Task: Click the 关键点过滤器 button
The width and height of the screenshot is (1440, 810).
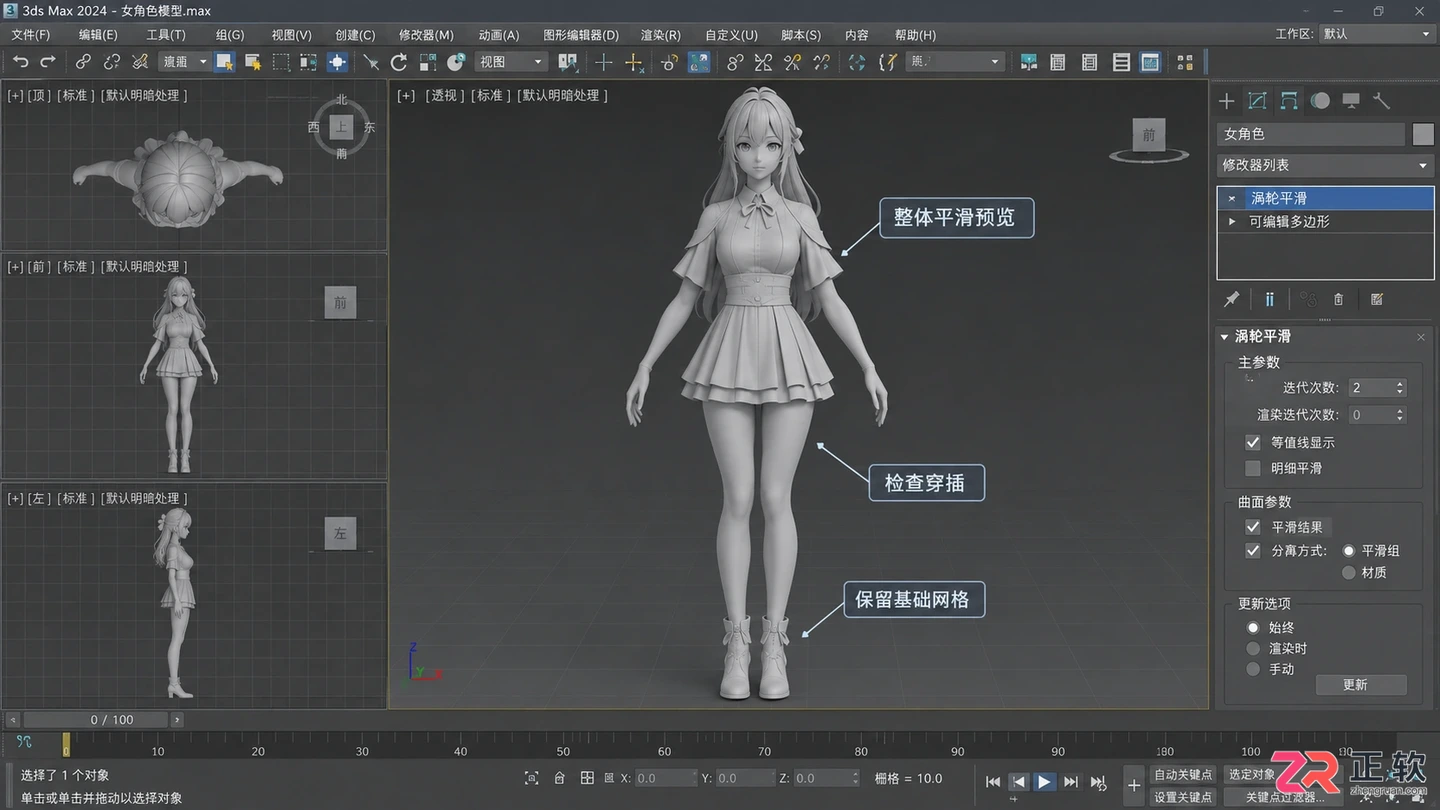Action: 1285,797
